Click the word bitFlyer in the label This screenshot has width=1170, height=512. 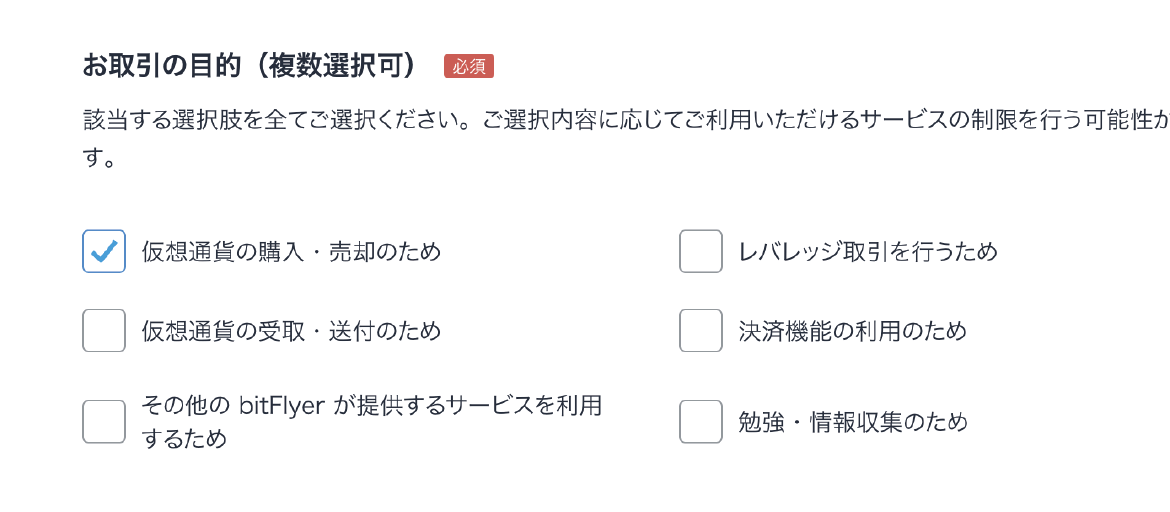[283, 405]
